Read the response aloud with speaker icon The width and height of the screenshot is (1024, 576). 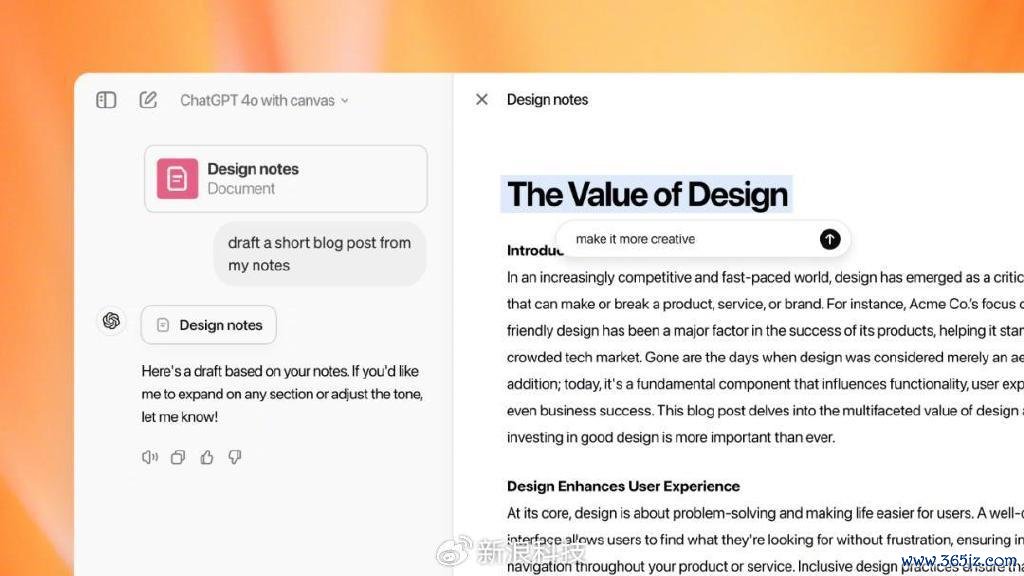click(x=150, y=457)
